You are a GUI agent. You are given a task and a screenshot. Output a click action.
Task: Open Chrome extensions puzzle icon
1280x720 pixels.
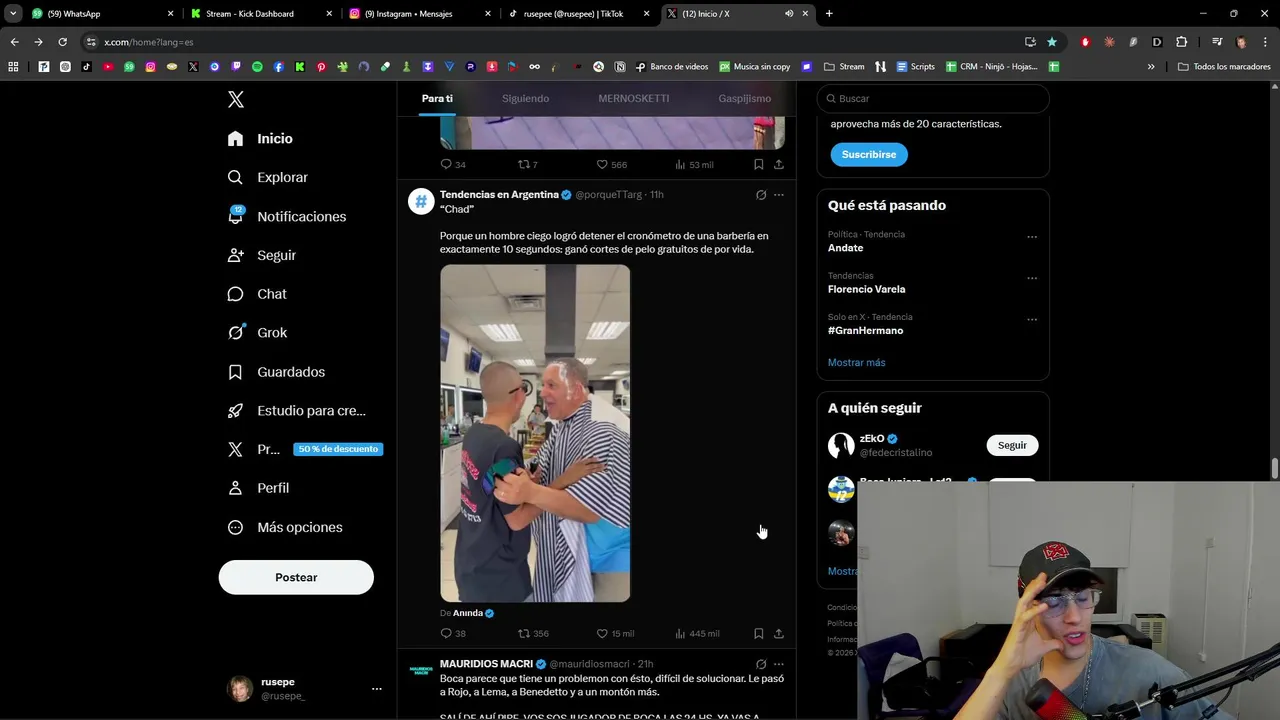coord(1181,42)
